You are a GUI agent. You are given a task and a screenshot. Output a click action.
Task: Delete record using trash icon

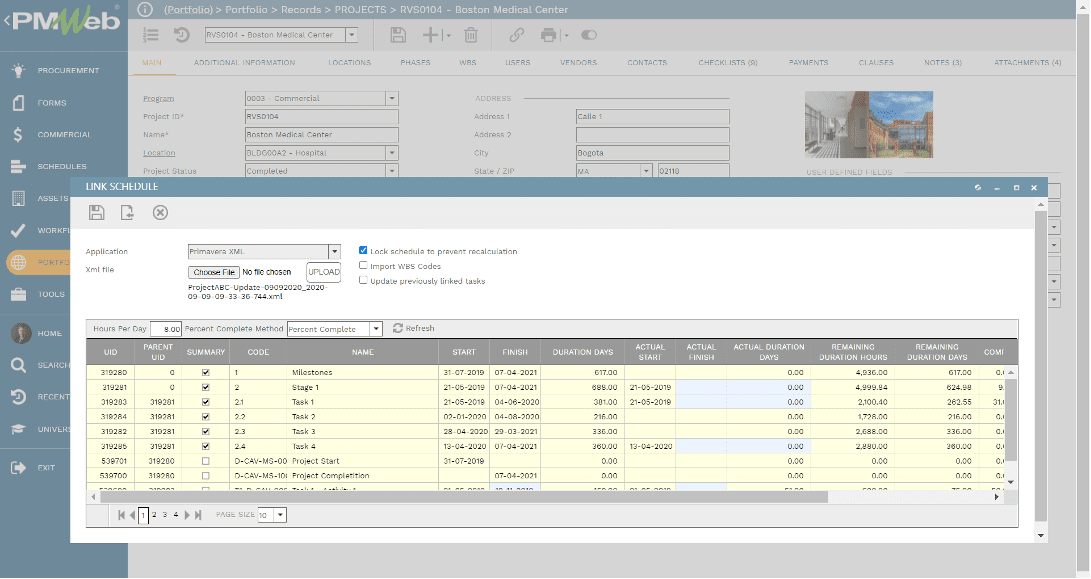coord(471,35)
